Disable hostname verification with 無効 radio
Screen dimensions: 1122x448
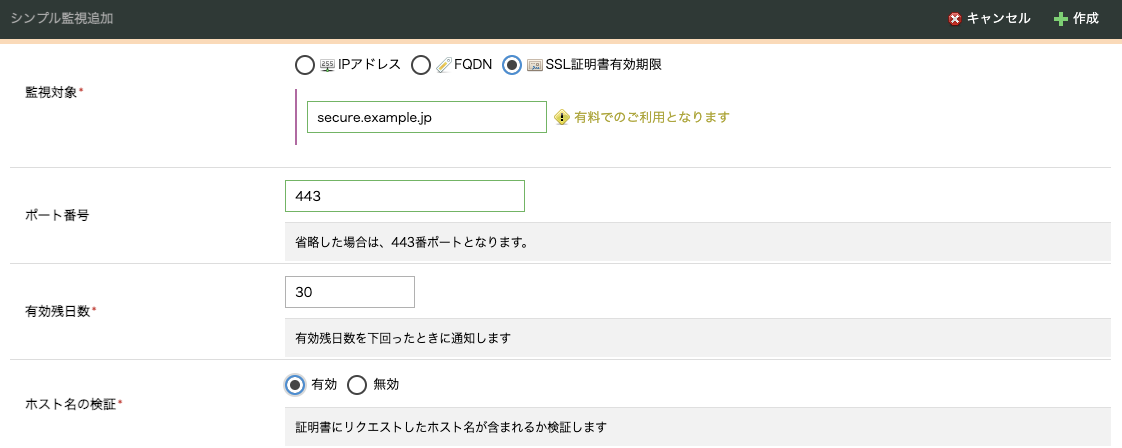(x=356, y=385)
